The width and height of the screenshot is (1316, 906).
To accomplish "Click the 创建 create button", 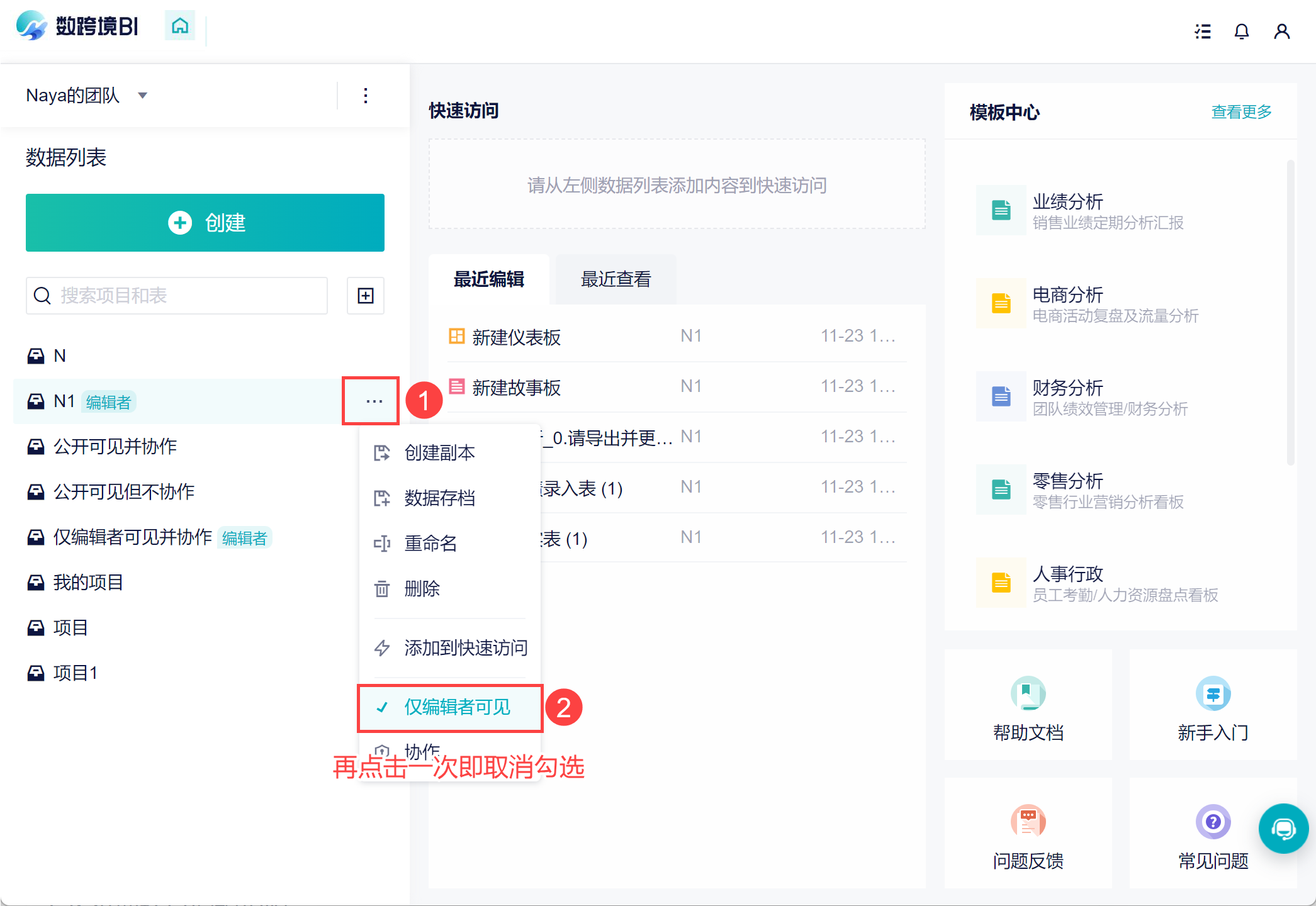I will 205,223.
